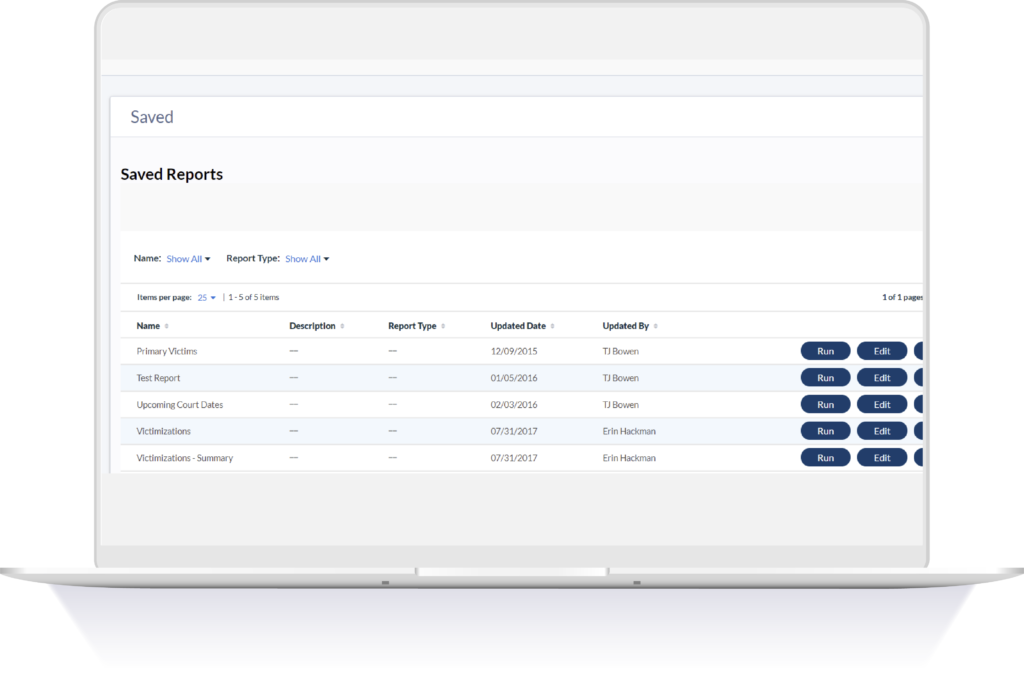Open the Name filter Show All dropdown
Screen dimensions: 1024x674
click(188, 259)
